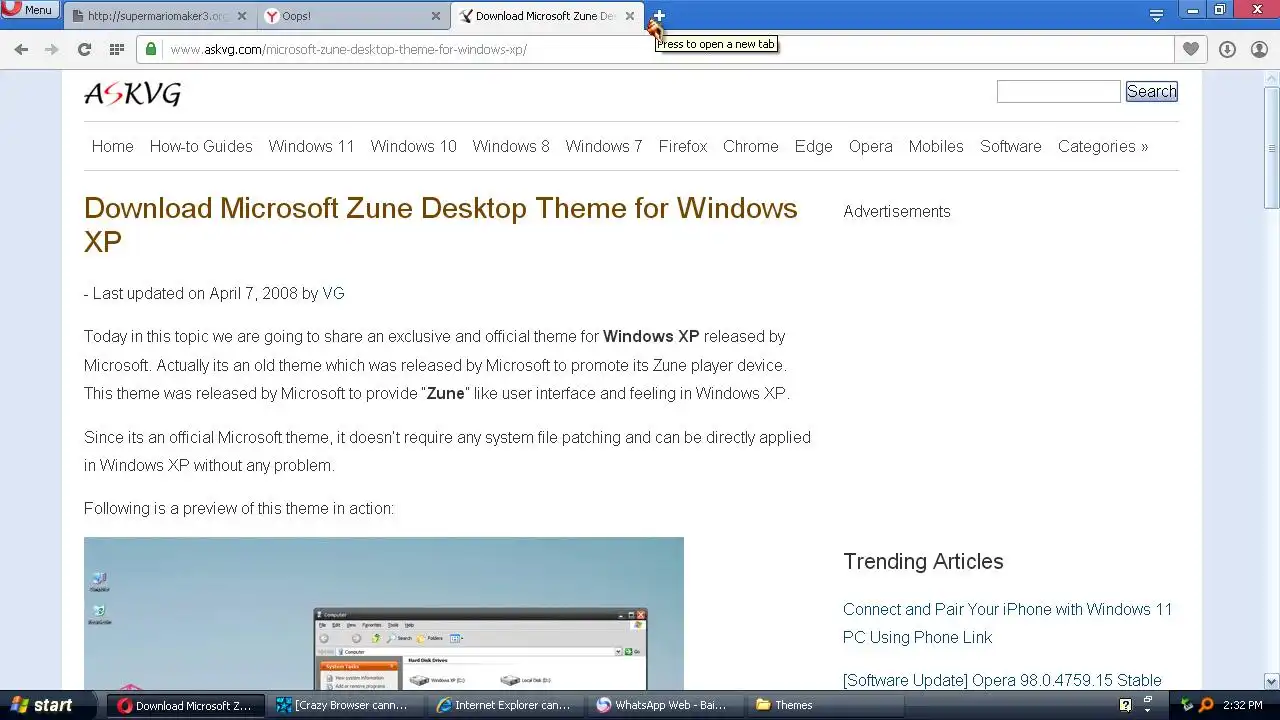Reload the page with the refresh icon
The image size is (1280, 720).
click(x=84, y=49)
